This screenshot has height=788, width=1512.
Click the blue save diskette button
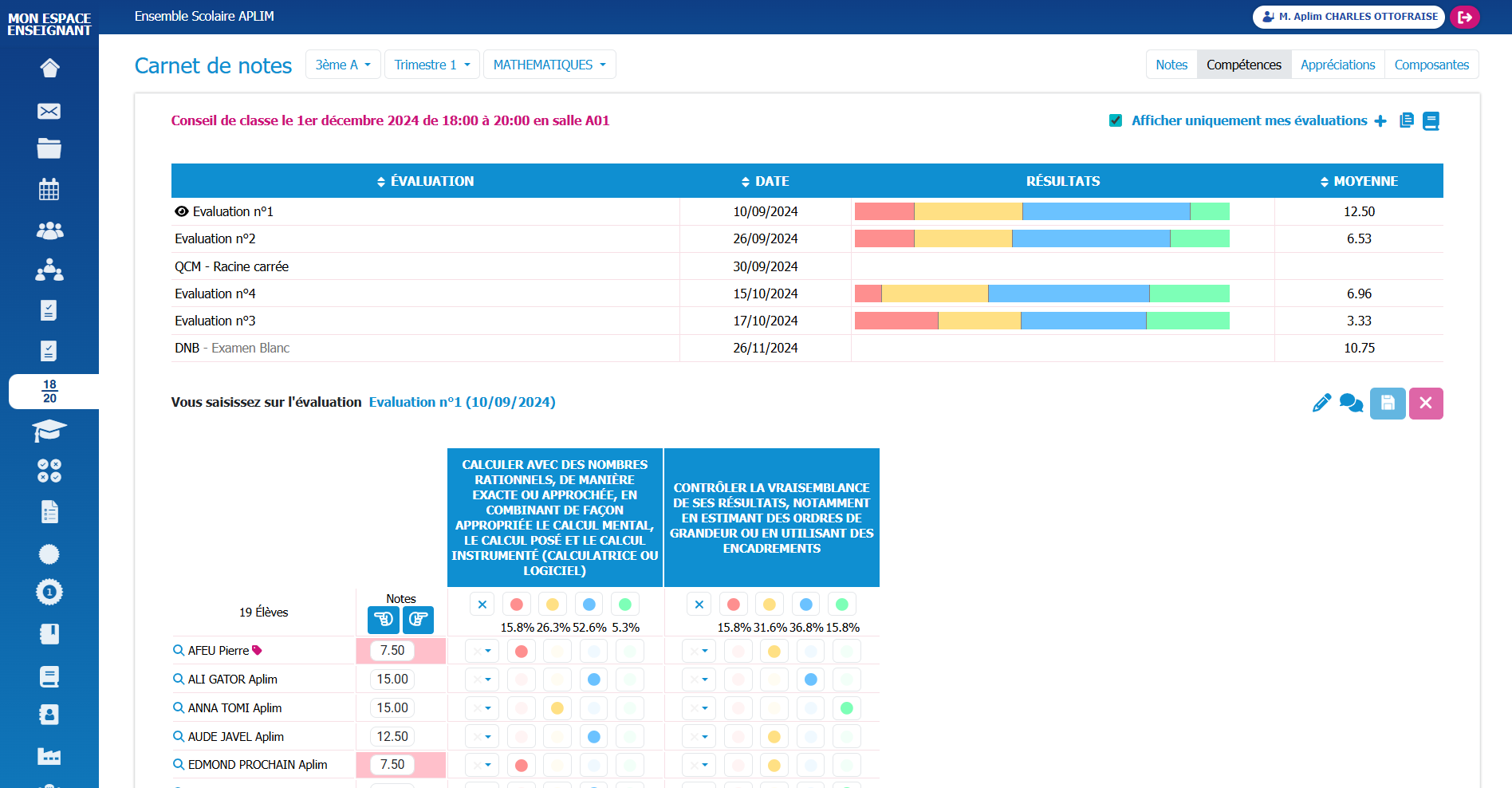click(x=1388, y=404)
